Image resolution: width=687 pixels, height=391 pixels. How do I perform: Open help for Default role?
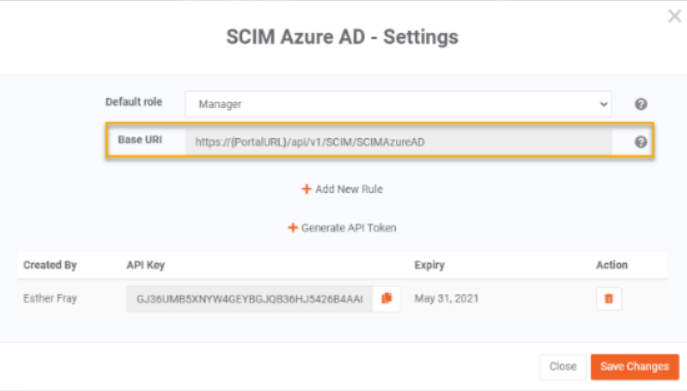(x=641, y=104)
